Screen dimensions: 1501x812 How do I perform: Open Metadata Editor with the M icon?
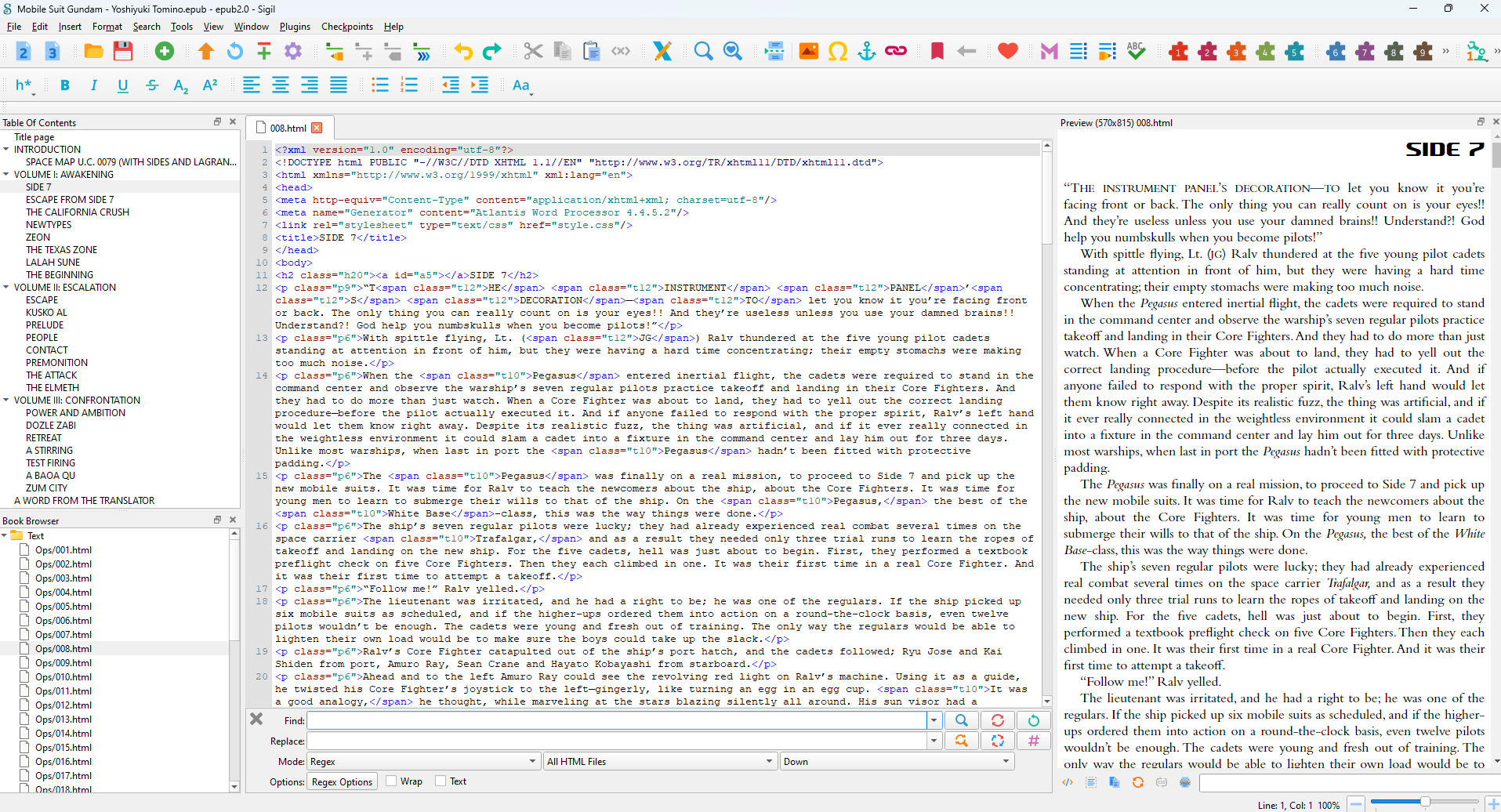point(1049,52)
